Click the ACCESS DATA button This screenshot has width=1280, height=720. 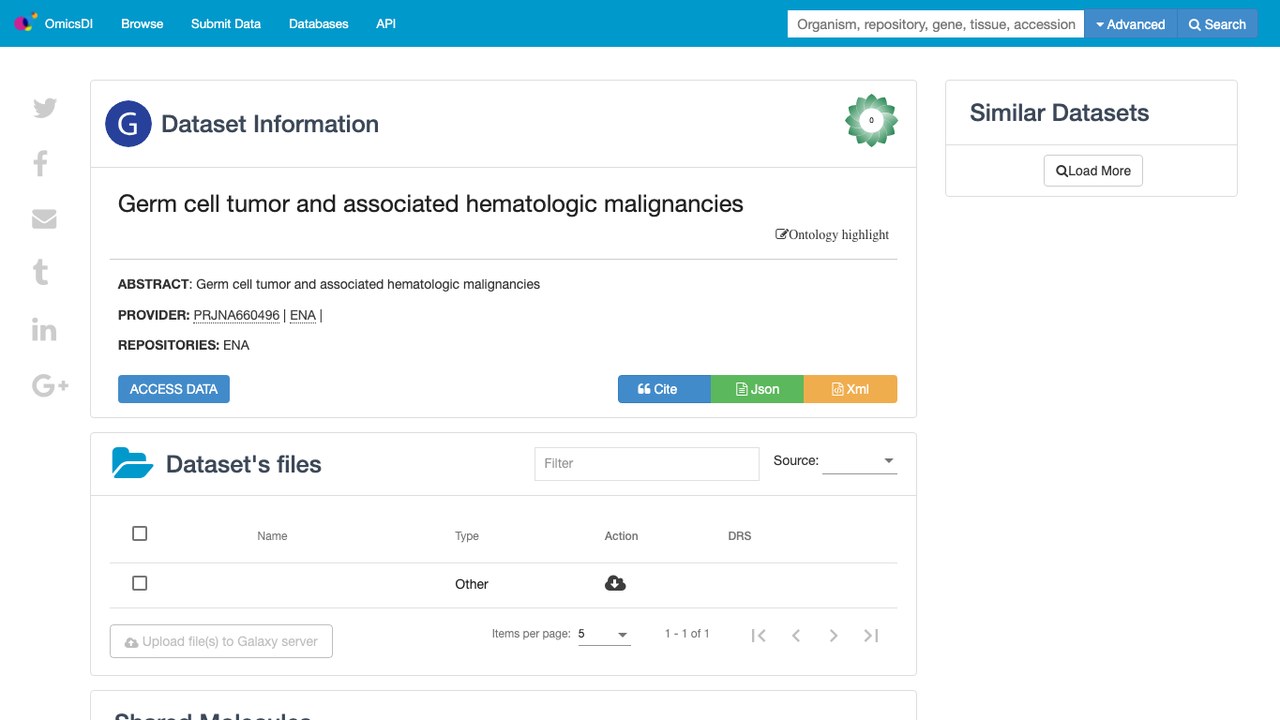pyautogui.click(x=174, y=389)
